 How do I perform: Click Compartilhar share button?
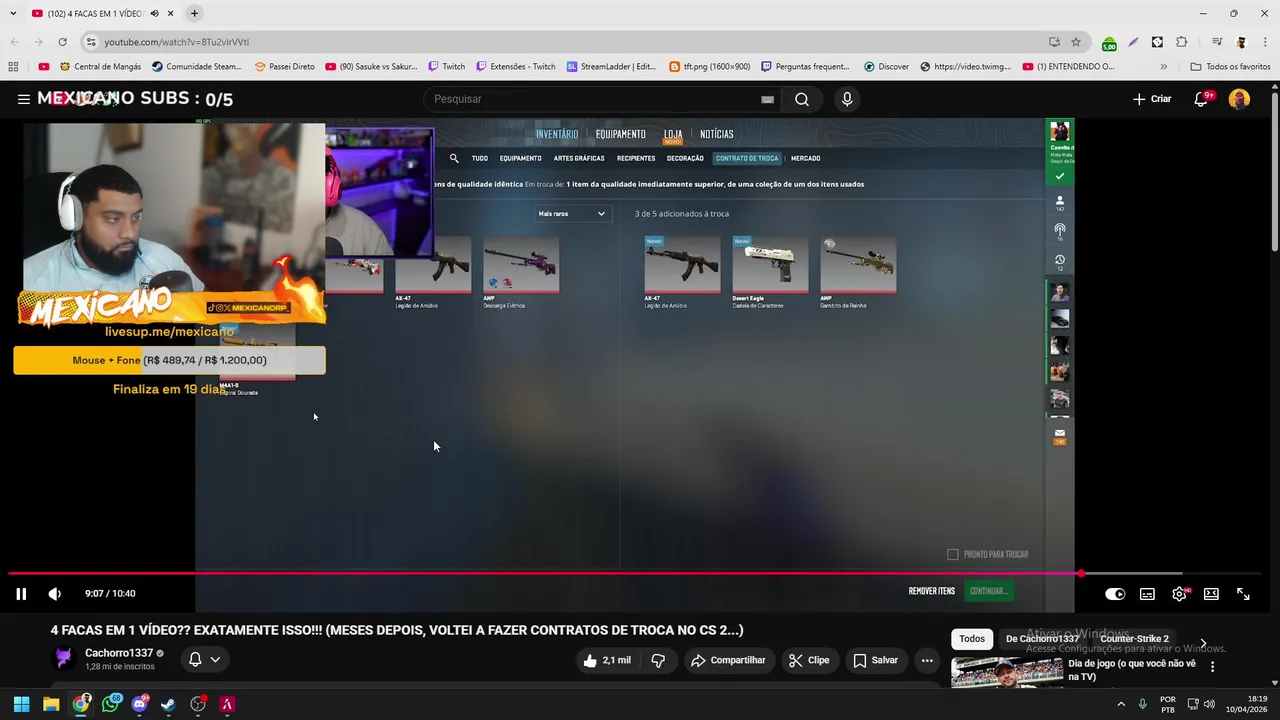click(728, 660)
